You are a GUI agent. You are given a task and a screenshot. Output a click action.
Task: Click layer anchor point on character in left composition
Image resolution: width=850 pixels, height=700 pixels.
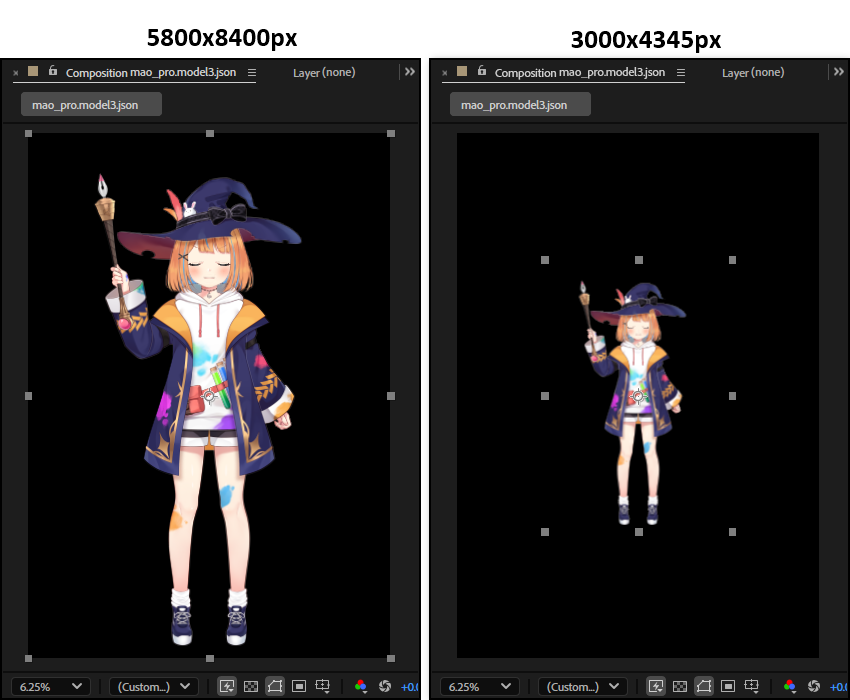pos(210,396)
